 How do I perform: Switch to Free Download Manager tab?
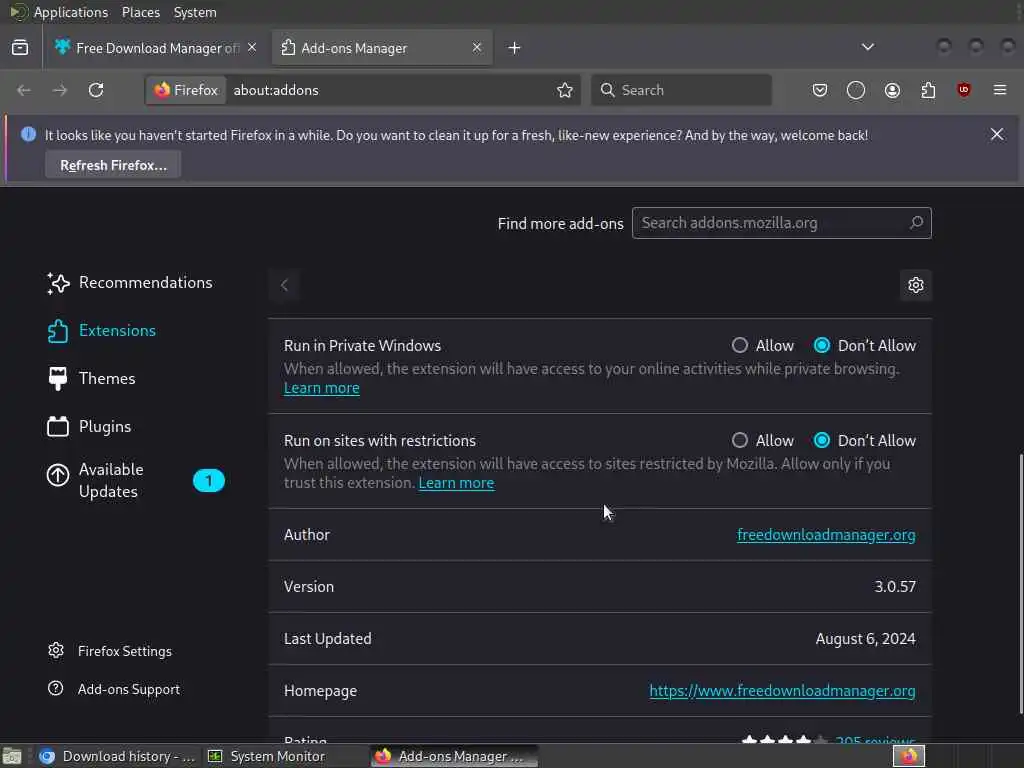pyautogui.click(x=156, y=48)
